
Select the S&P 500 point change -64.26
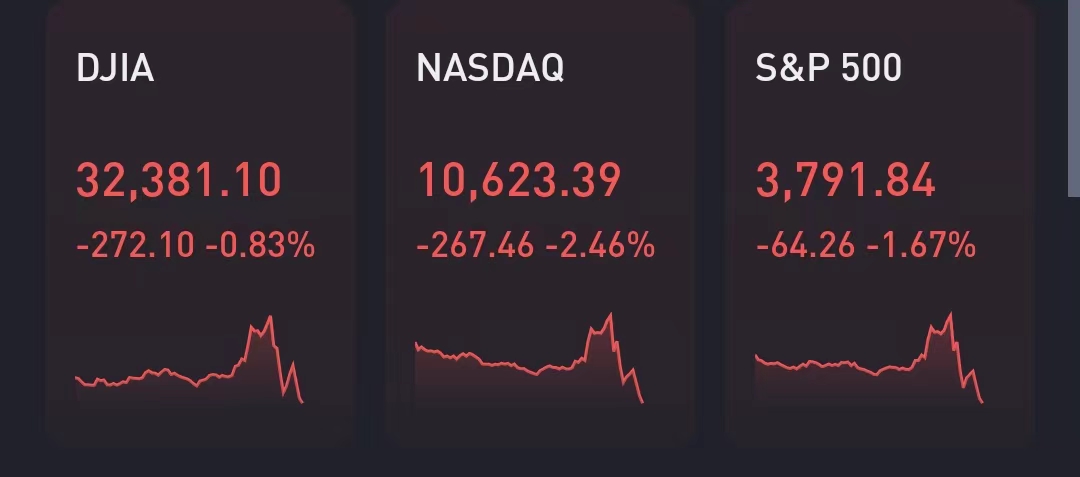[x=806, y=244]
